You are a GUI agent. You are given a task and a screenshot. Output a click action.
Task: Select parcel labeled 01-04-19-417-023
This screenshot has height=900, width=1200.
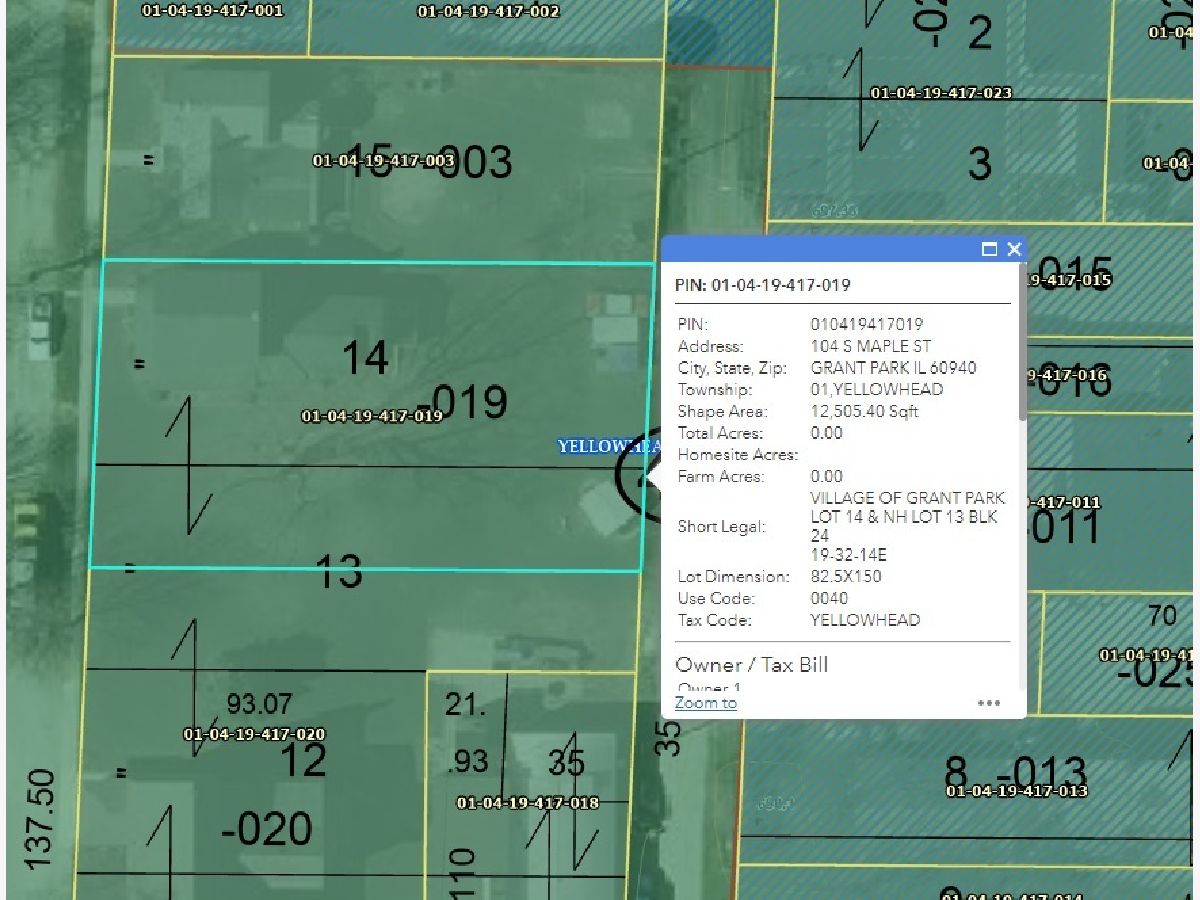click(x=940, y=93)
